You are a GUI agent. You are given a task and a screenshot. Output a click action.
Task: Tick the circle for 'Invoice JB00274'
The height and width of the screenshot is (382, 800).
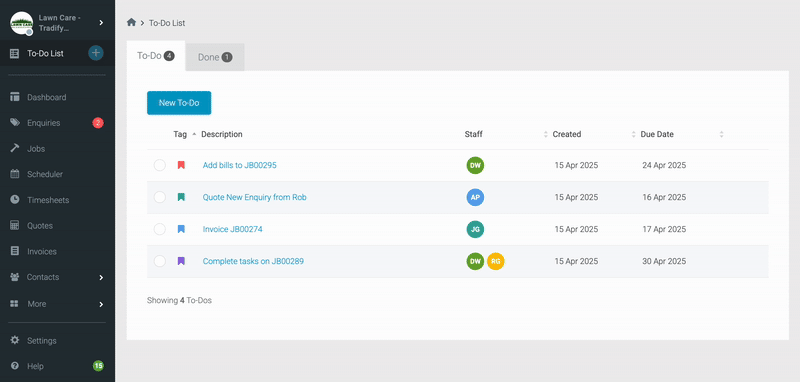coord(160,229)
